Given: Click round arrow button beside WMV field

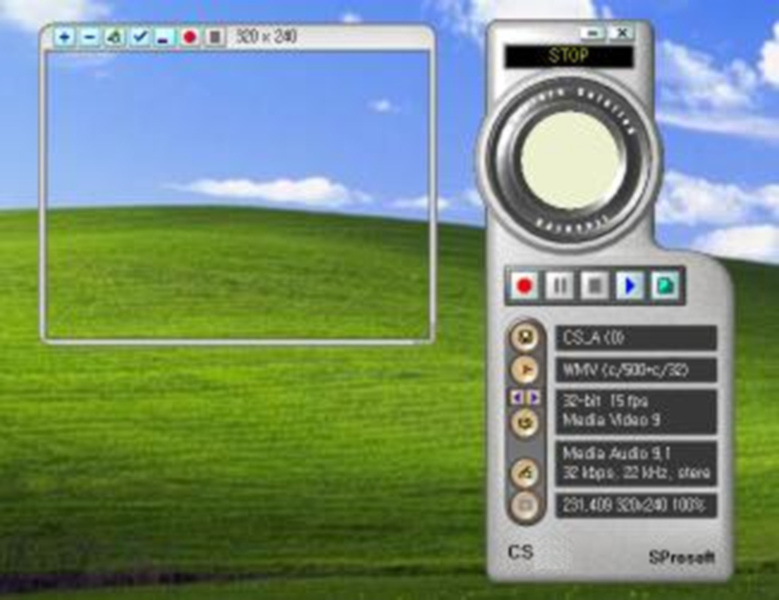Looking at the screenshot, I should (x=525, y=370).
